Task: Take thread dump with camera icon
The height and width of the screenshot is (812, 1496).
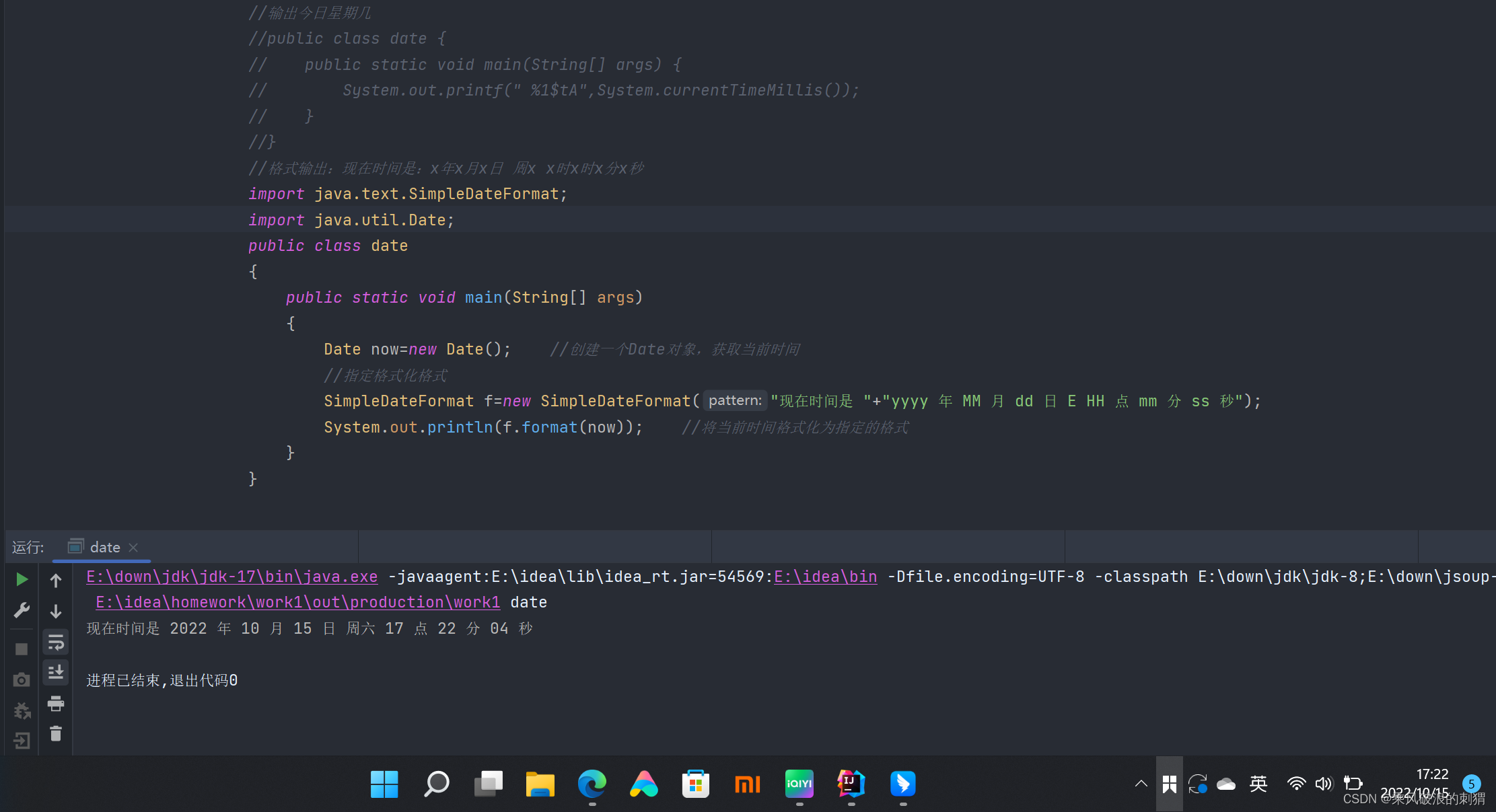Action: coord(22,679)
